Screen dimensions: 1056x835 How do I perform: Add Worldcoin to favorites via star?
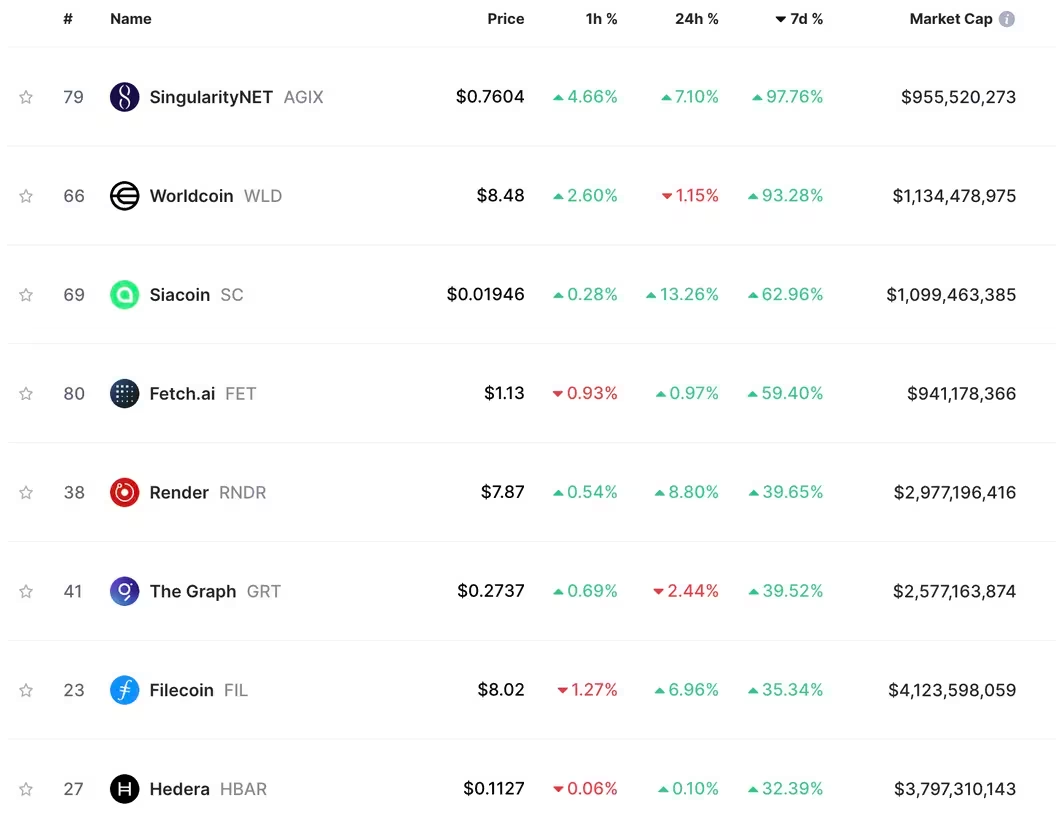click(26, 196)
